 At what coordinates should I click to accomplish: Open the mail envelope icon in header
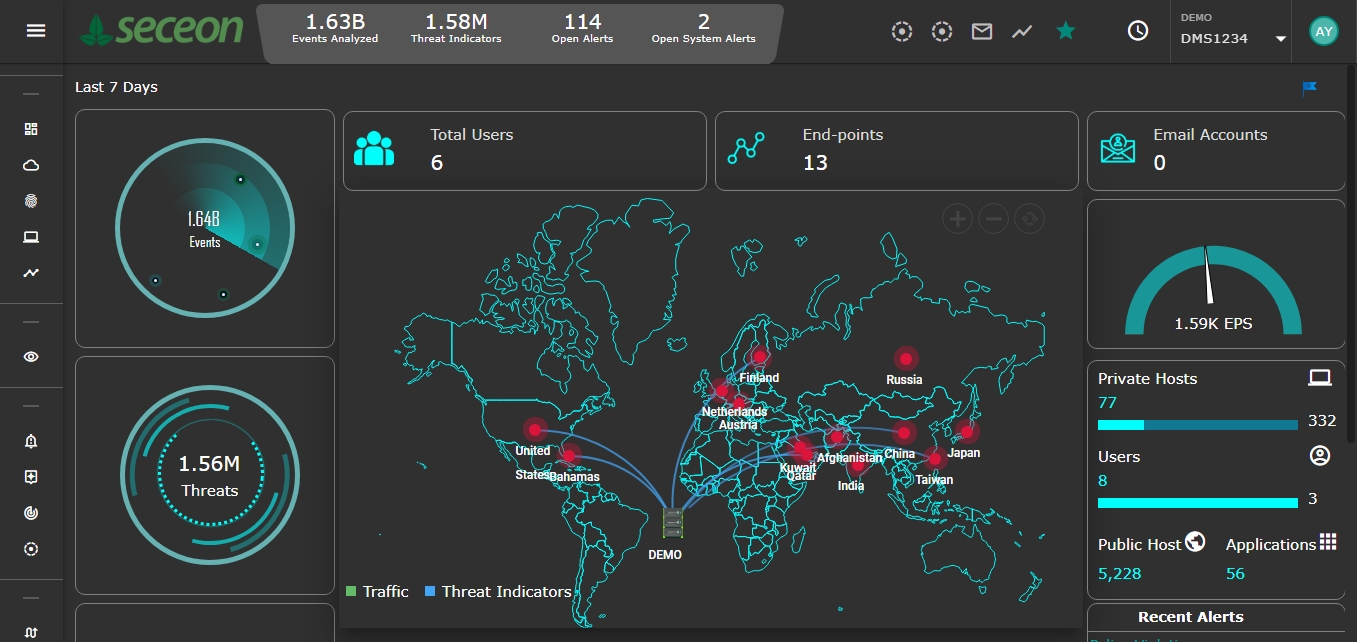(982, 32)
